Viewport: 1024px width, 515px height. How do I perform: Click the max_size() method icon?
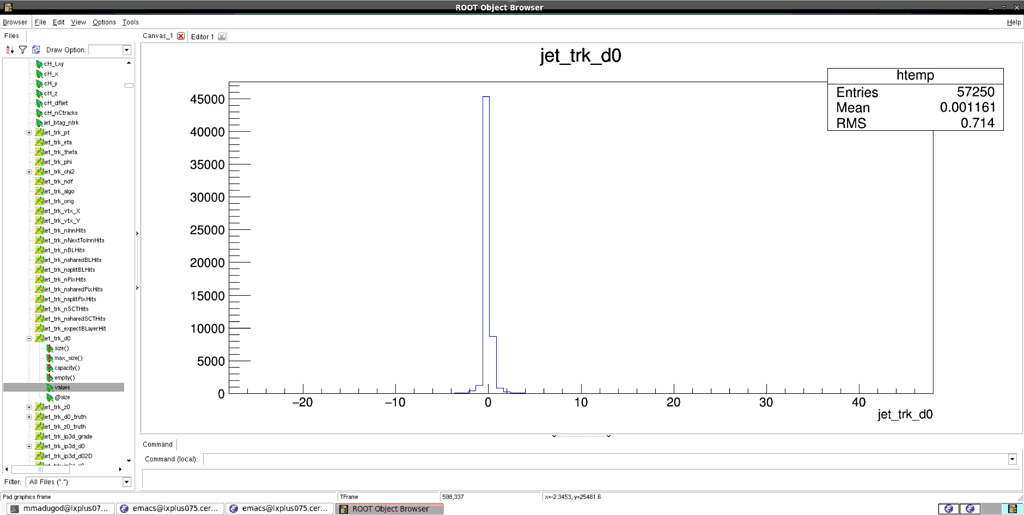click(x=50, y=358)
